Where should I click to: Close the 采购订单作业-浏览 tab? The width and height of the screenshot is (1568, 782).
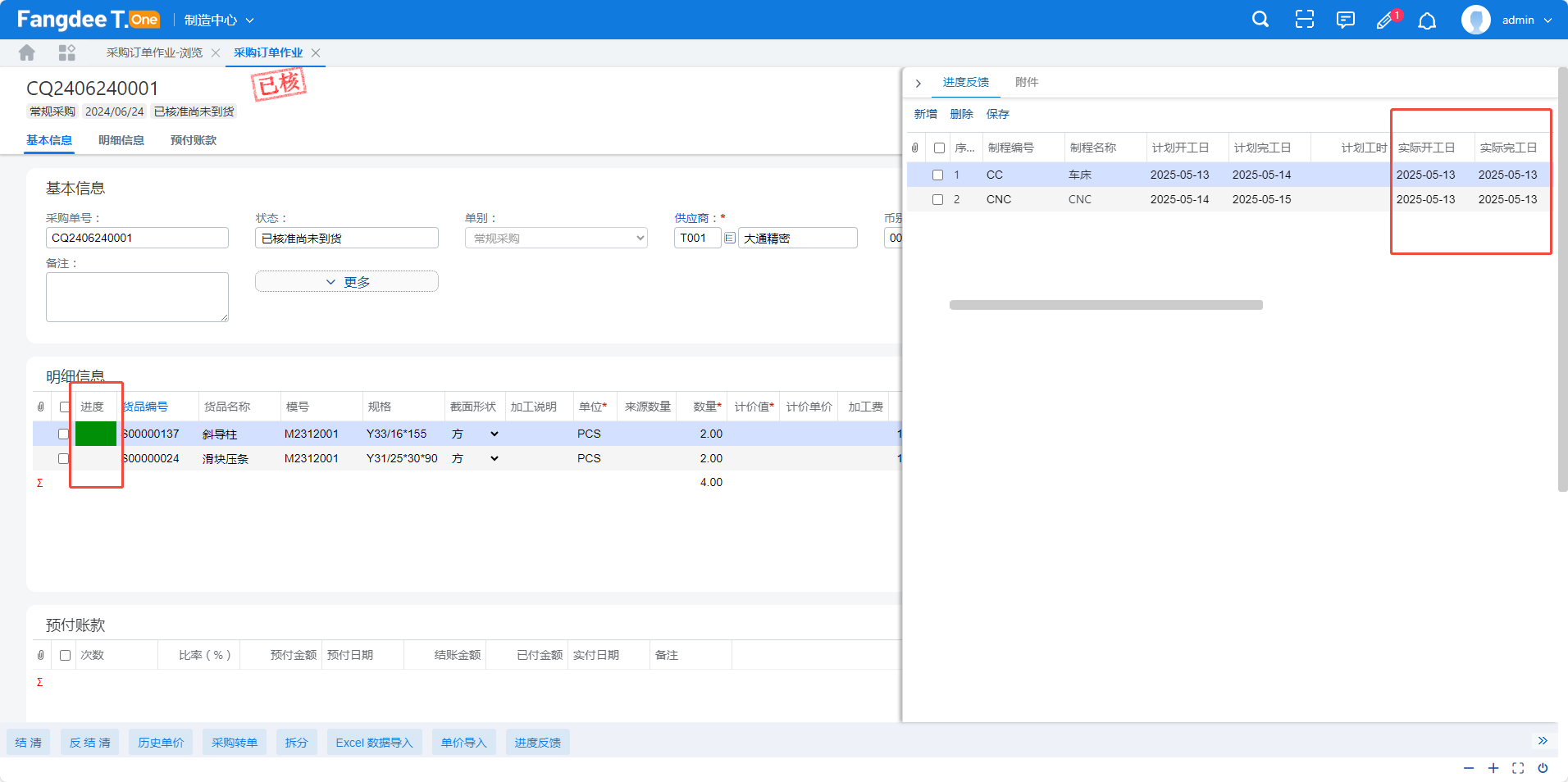tap(216, 52)
